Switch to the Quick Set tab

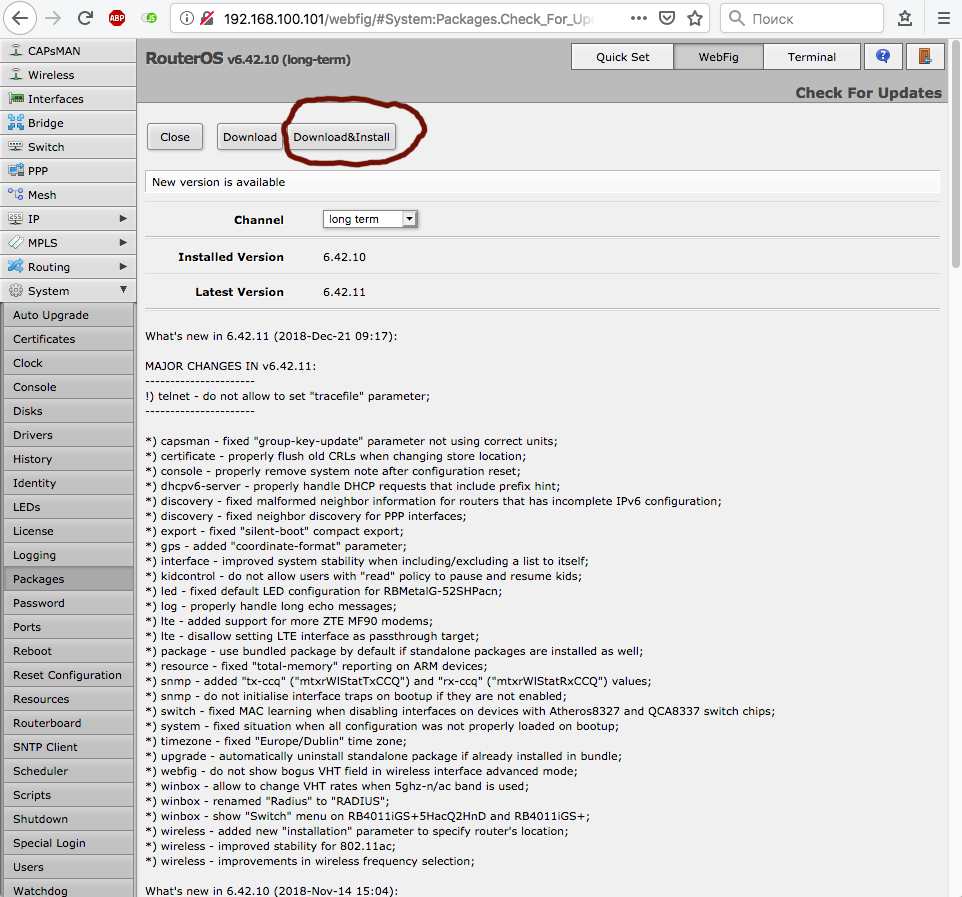click(x=622, y=56)
